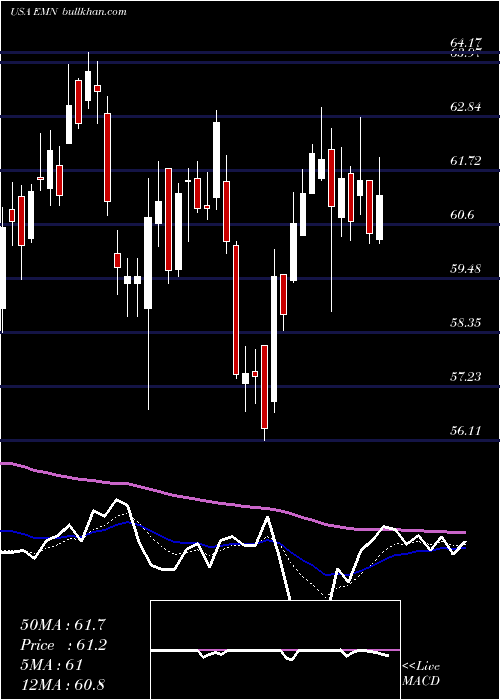Image resolution: width=500 pixels, height=700 pixels.
Task: Click the '5MA : 61' readout
Action: tap(52, 665)
